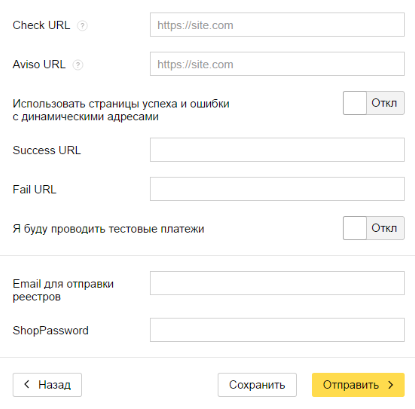Click the ShopPassword label text
Image resolution: width=415 pixels, height=409 pixels.
pyautogui.click(x=51, y=330)
